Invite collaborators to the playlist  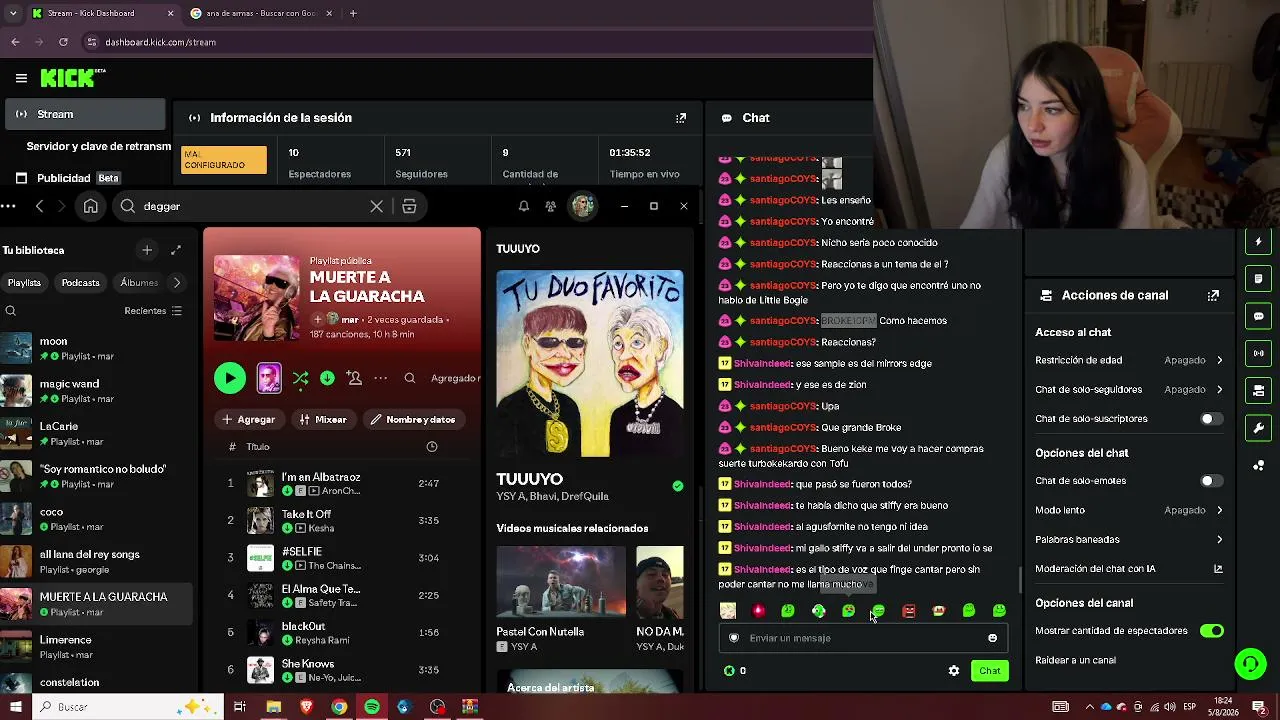(x=354, y=378)
